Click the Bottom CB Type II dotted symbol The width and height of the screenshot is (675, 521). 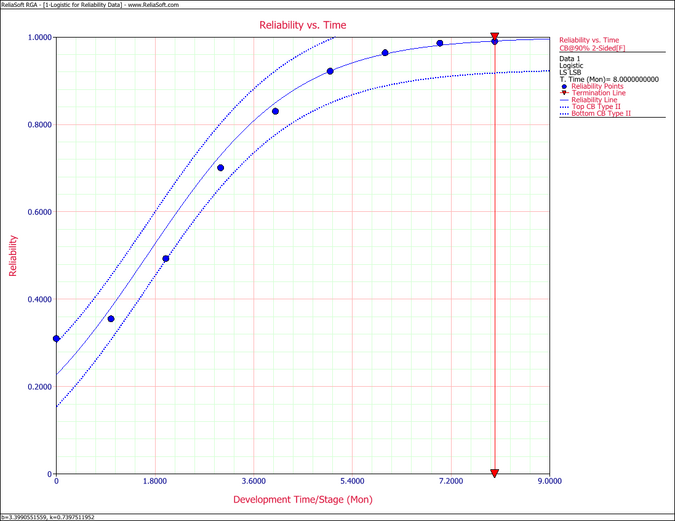coord(564,113)
